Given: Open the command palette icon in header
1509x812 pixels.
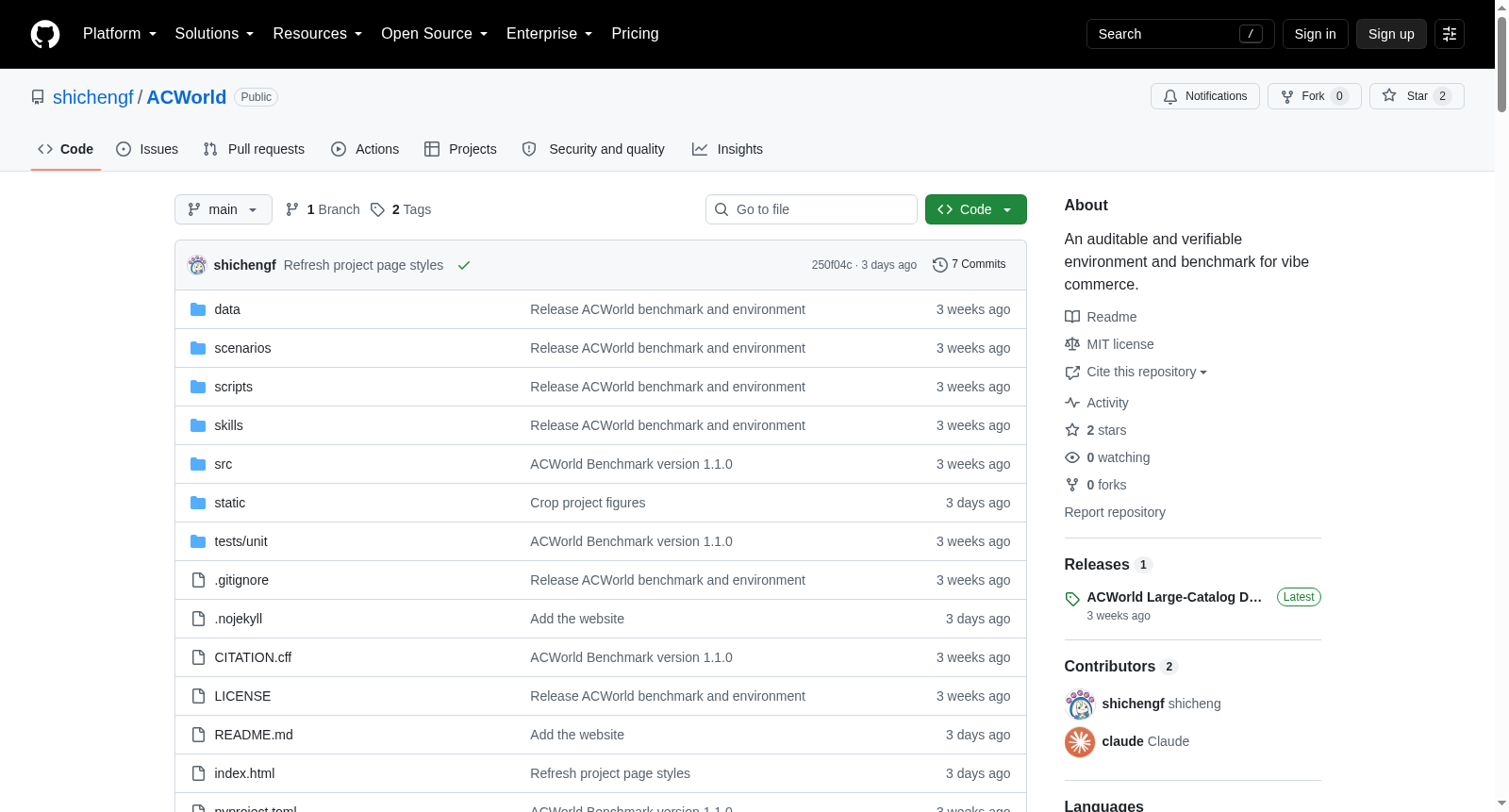Looking at the screenshot, I should (x=1450, y=34).
